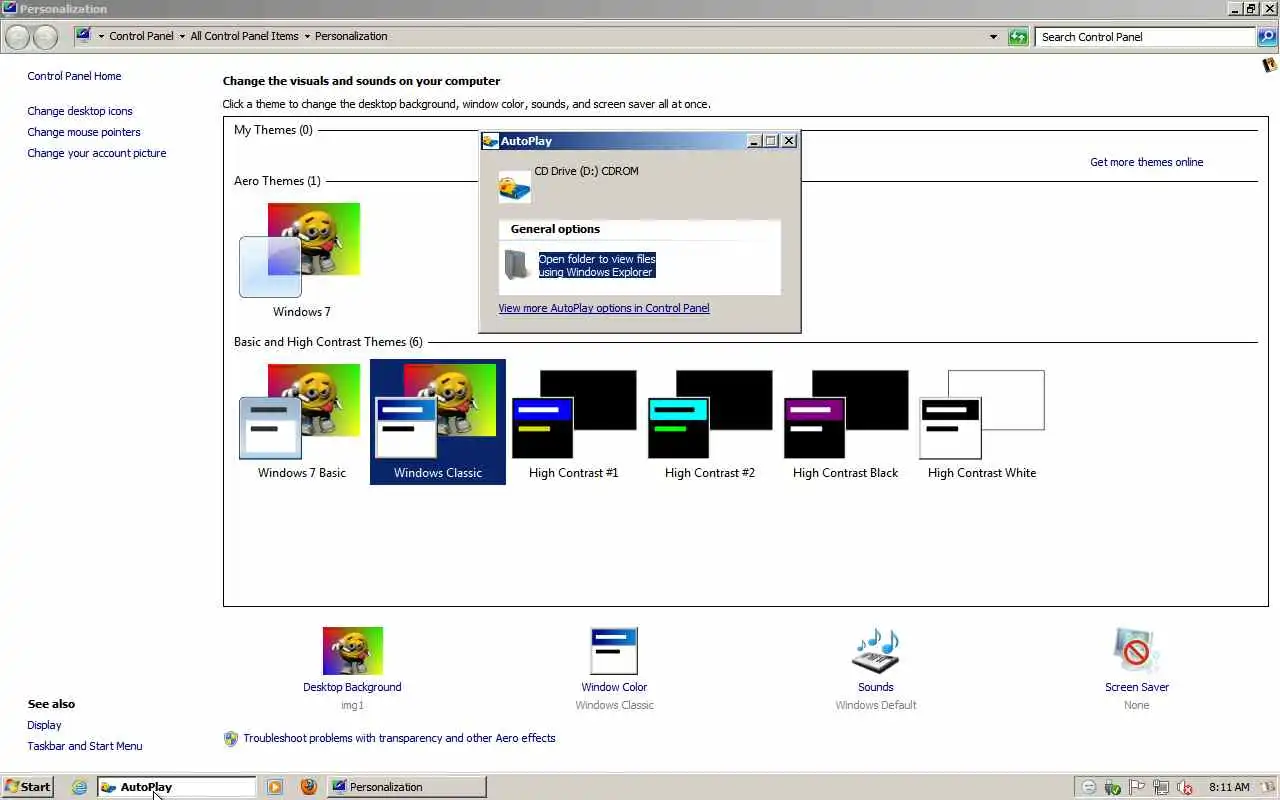Open Change your account picture link

pyautogui.click(x=97, y=153)
